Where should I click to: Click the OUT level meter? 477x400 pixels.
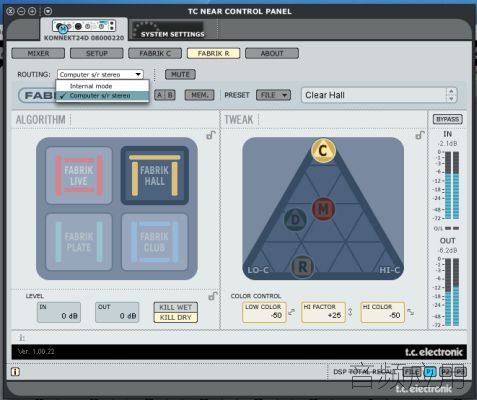(x=452, y=292)
